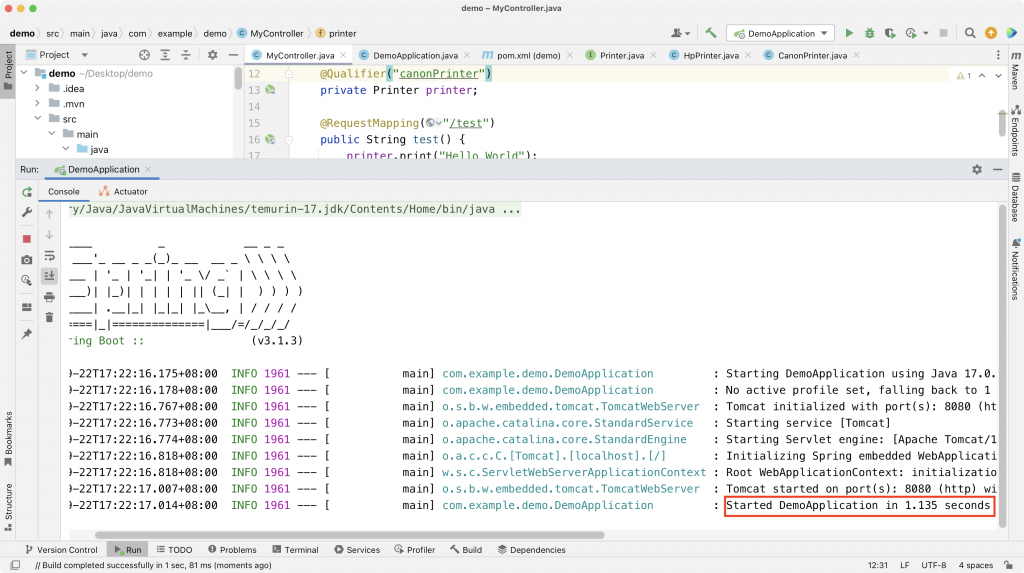Open the Problems tool window
This screenshot has height=573, width=1024.
[232, 549]
